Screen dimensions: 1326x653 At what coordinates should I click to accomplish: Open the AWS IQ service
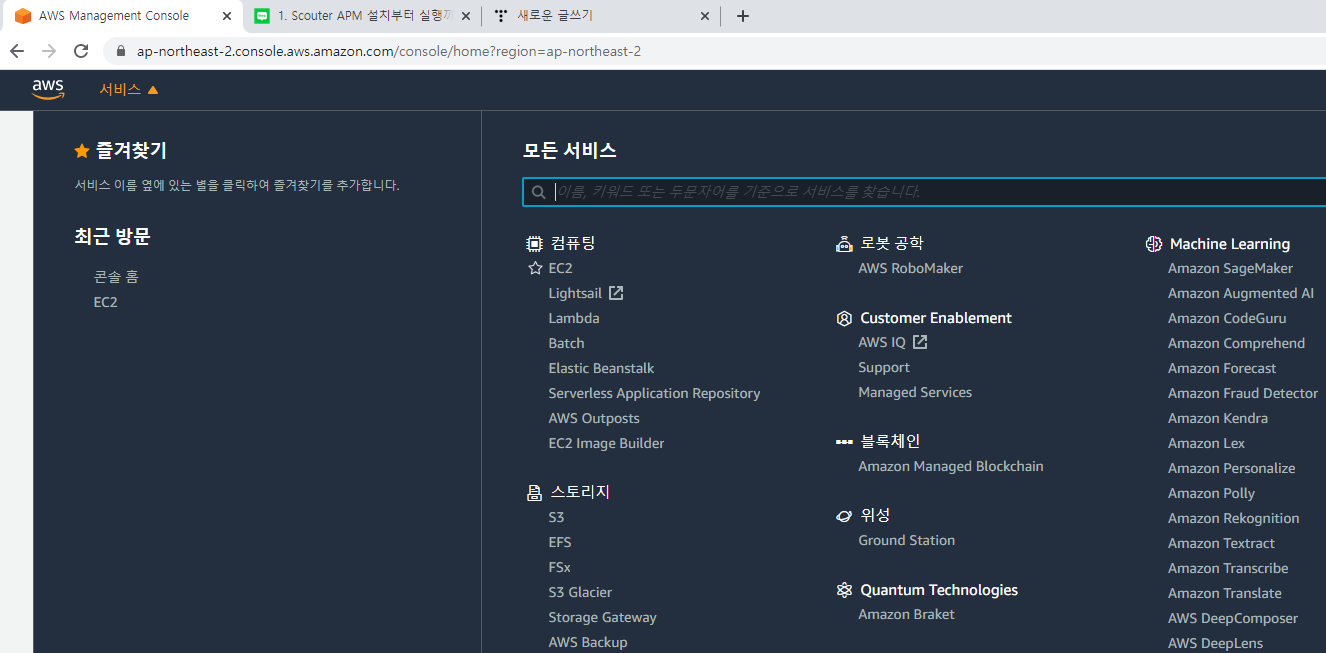click(x=882, y=342)
